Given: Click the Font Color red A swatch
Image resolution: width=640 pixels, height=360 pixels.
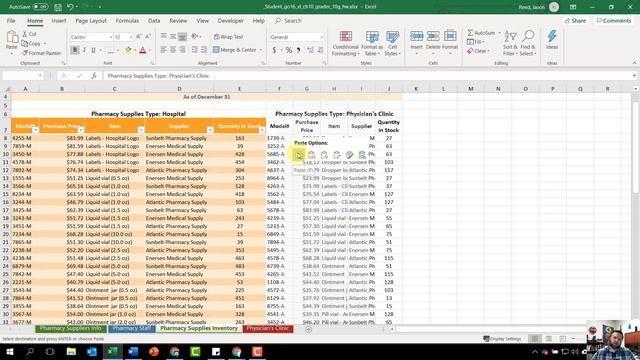Looking at the screenshot, I should coord(142,50).
